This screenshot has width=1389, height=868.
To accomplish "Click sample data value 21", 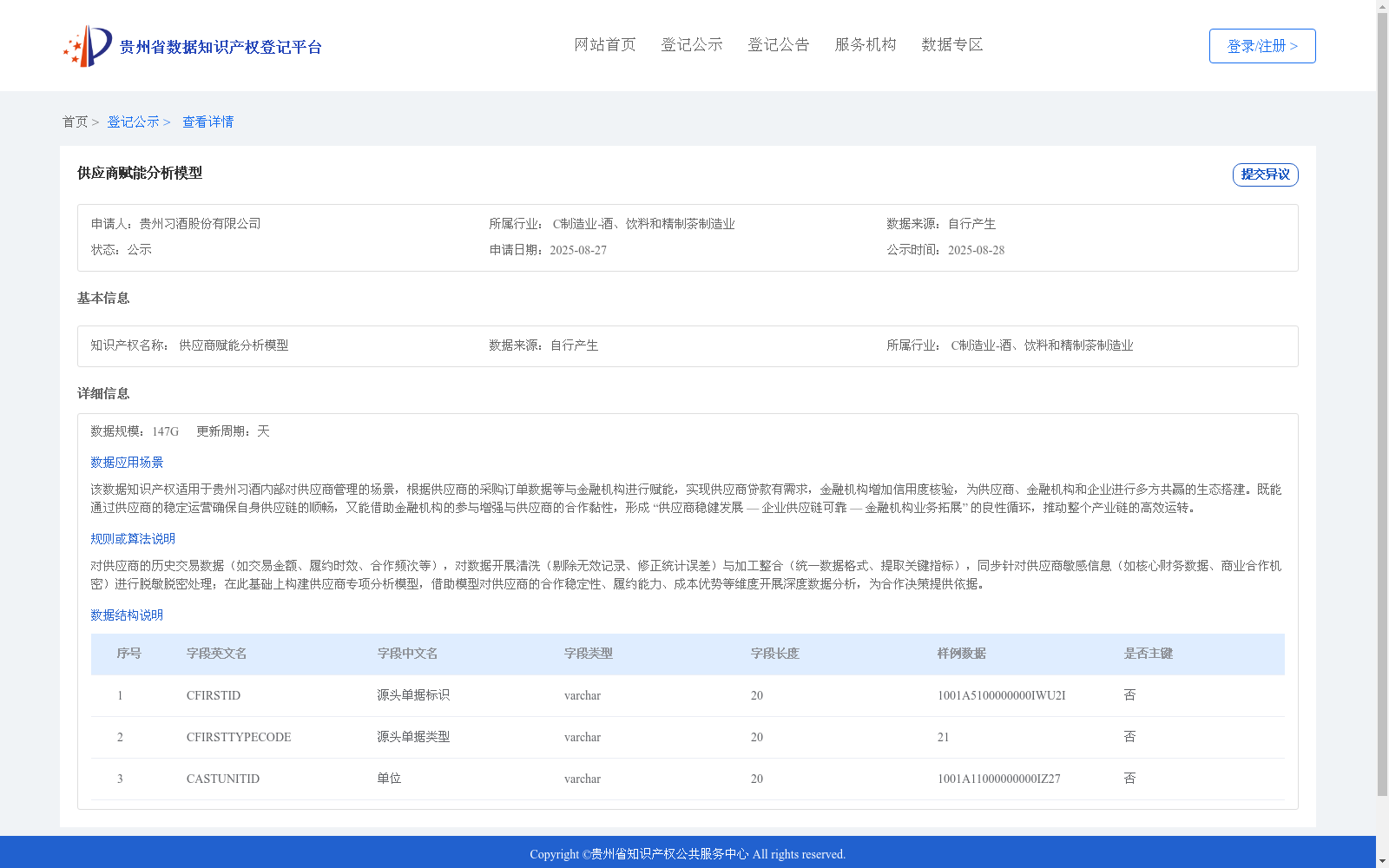I will 944,737.
